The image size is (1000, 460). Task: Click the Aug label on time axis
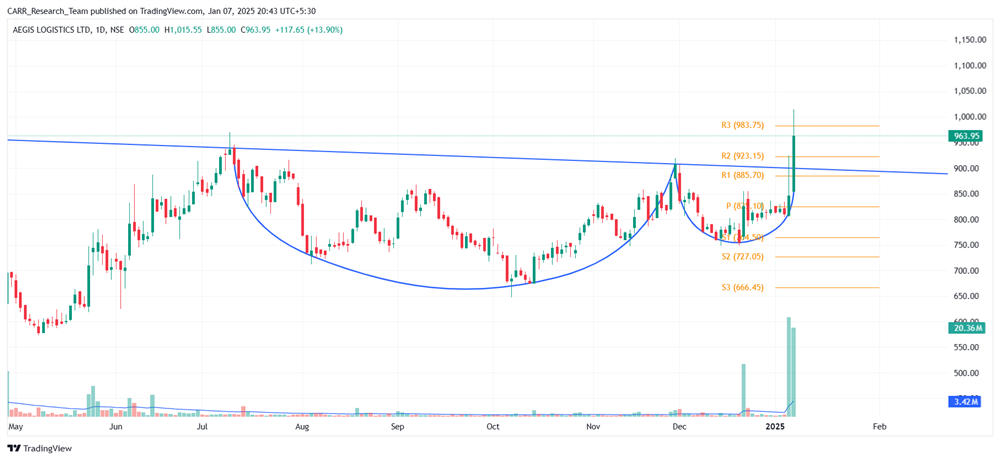point(302,426)
